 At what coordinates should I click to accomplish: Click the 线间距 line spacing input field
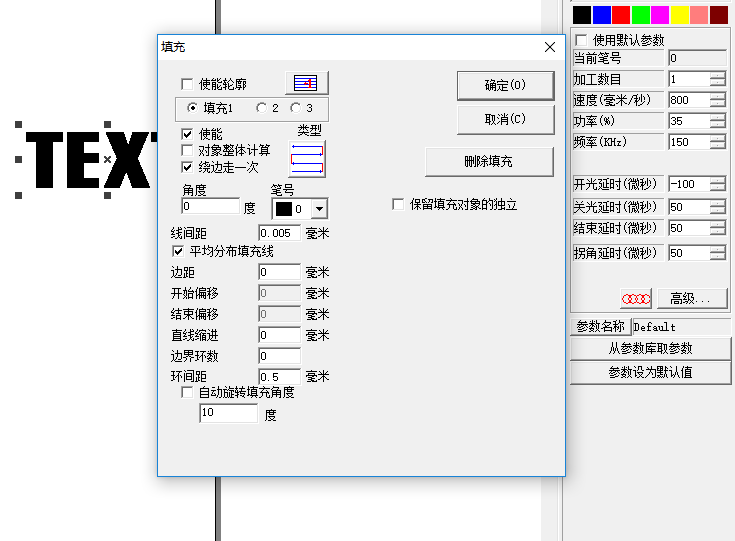[x=280, y=233]
